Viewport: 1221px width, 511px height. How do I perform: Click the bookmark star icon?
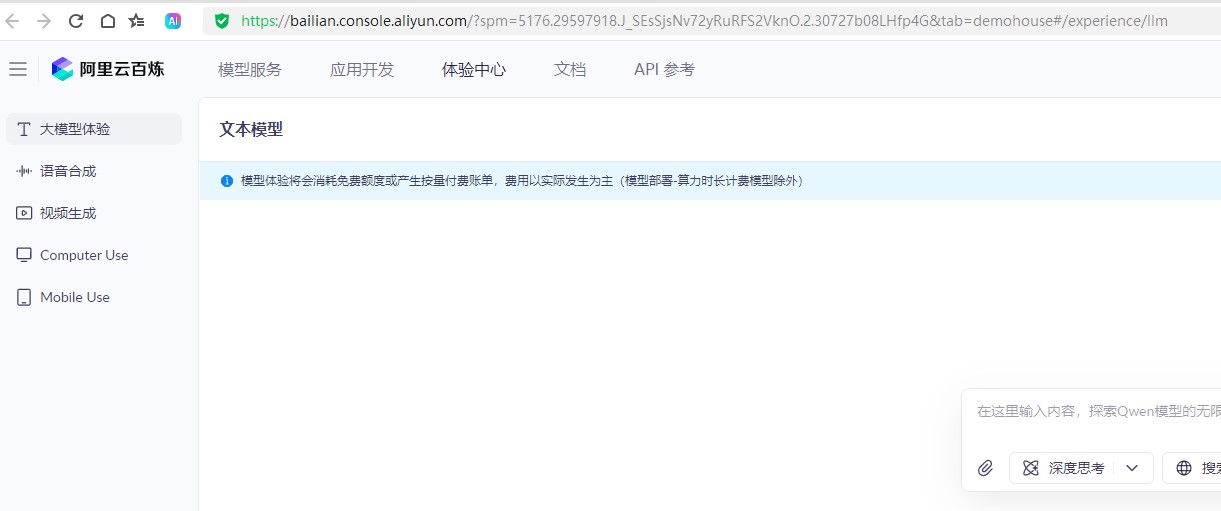point(137,21)
